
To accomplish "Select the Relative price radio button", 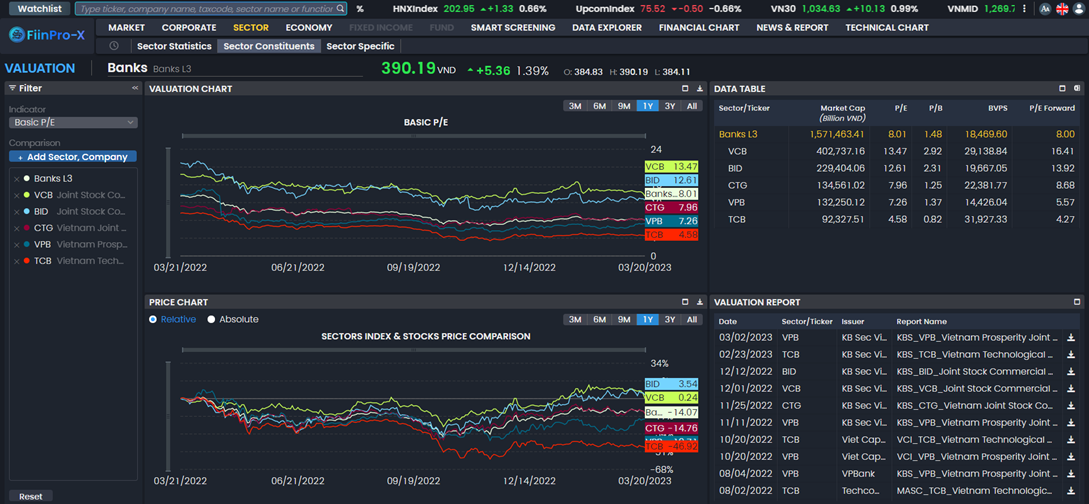I will pos(153,320).
